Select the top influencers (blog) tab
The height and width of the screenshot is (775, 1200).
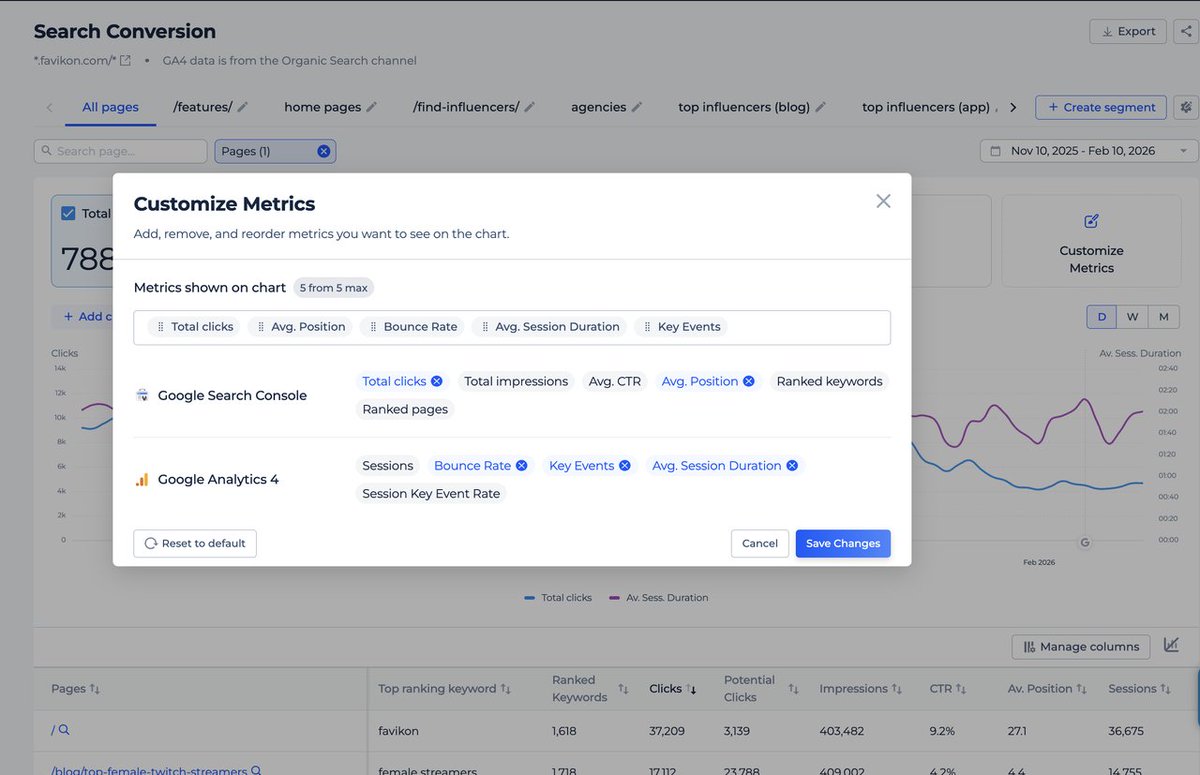click(x=745, y=106)
